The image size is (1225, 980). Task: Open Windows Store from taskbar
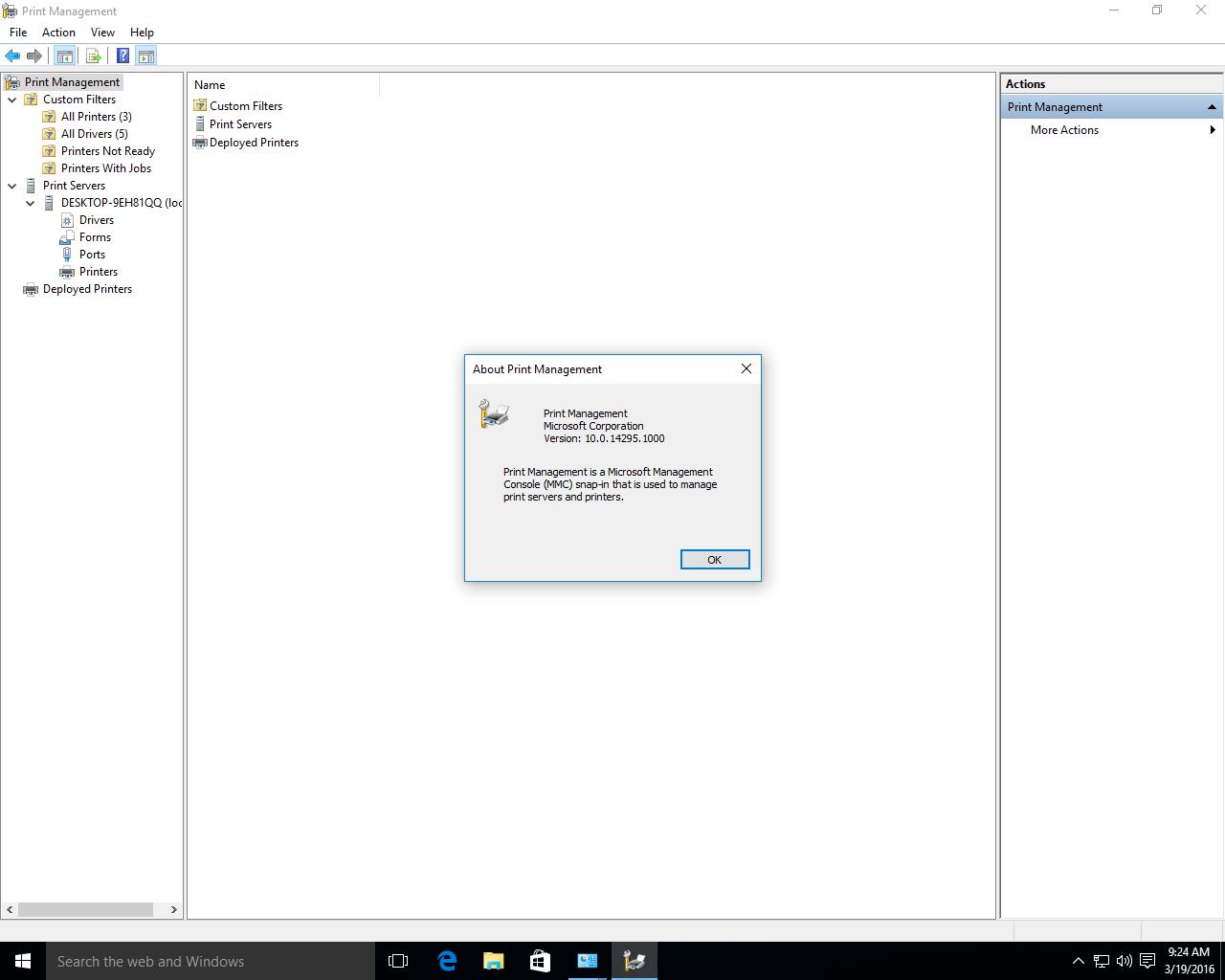[540, 961]
